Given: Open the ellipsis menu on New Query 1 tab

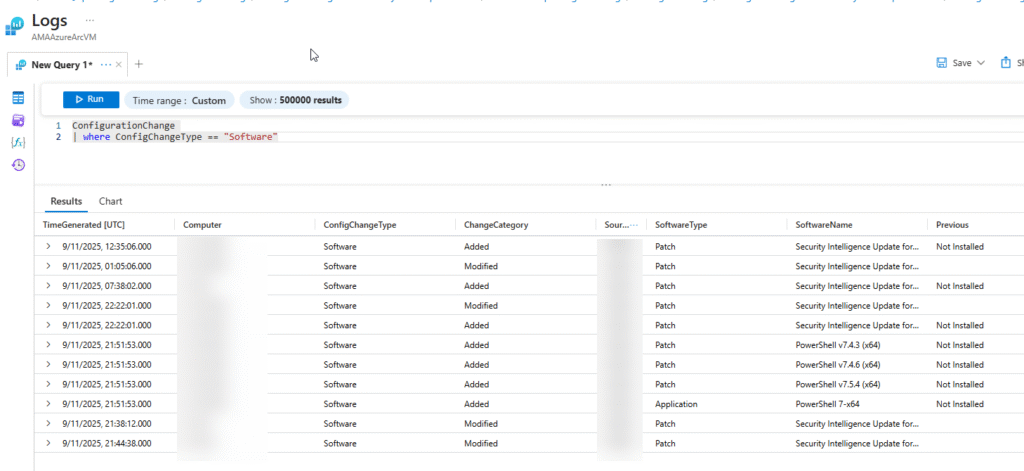Looking at the screenshot, I should (105, 64).
